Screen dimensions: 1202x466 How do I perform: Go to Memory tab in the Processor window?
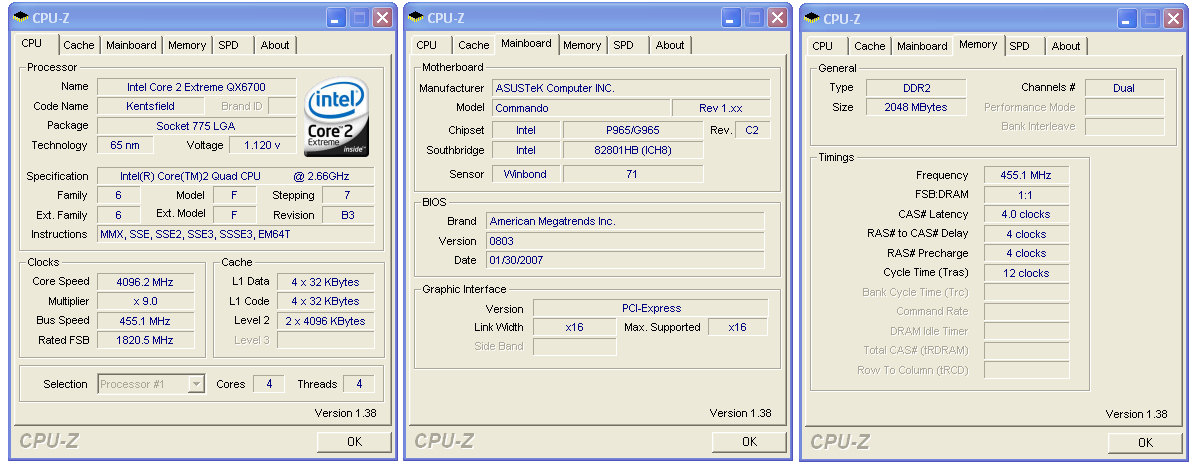point(186,45)
